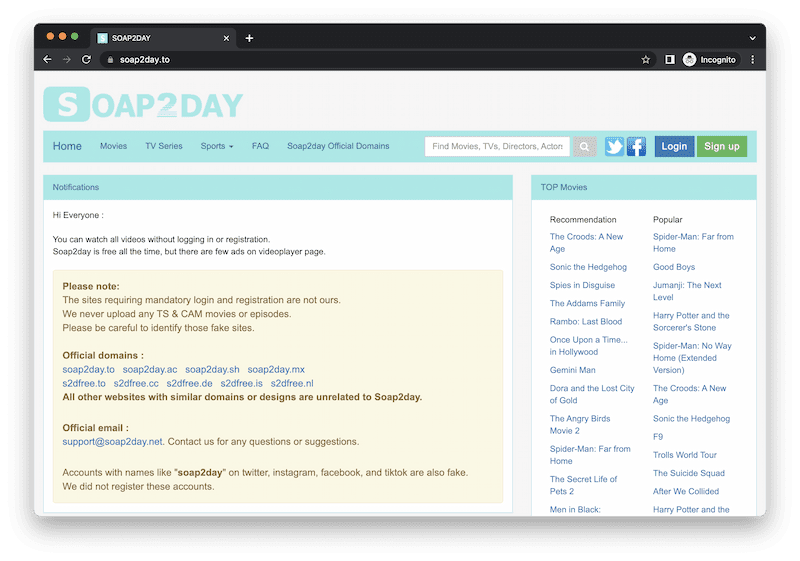Open Rambo: Last Blood link
Screen dimensions: 800x561
(586, 321)
